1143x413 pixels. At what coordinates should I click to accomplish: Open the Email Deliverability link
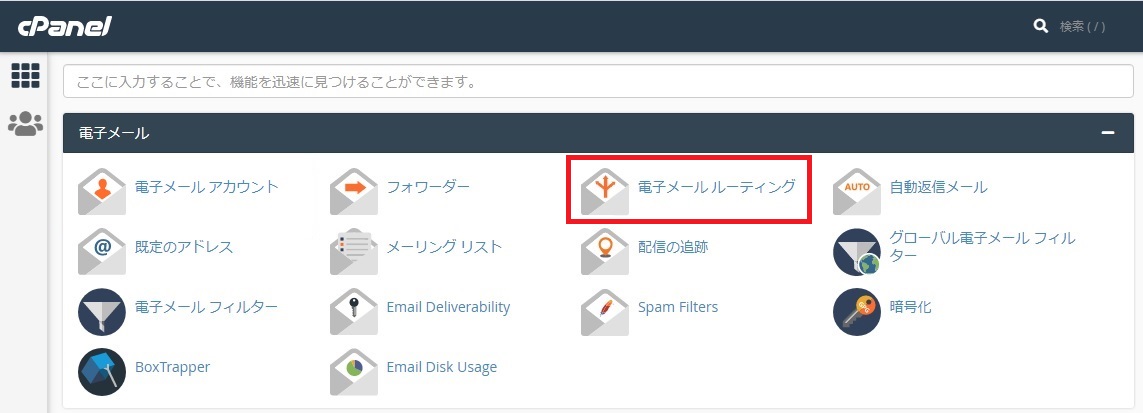(448, 307)
